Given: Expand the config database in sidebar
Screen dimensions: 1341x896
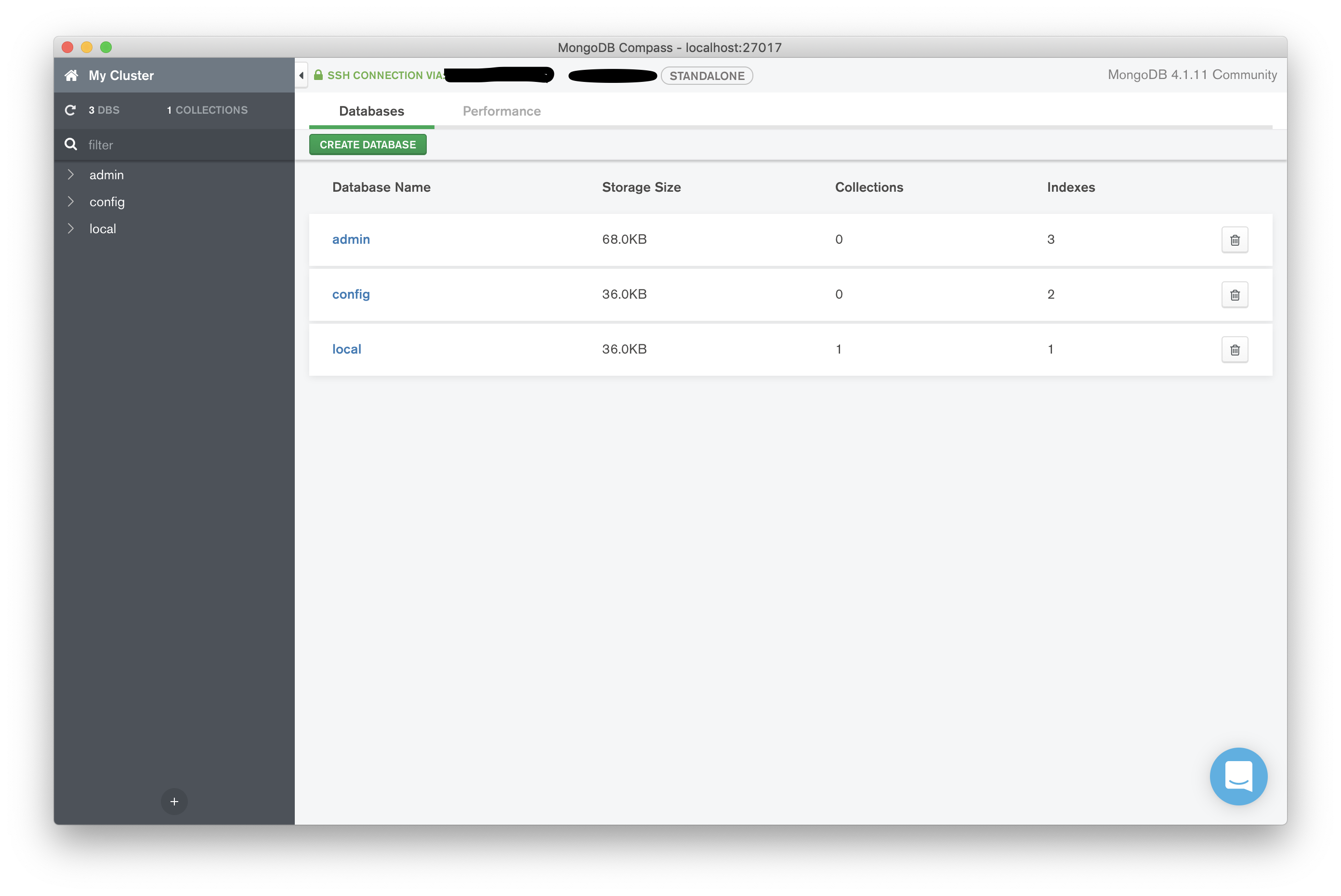Looking at the screenshot, I should (x=71, y=201).
